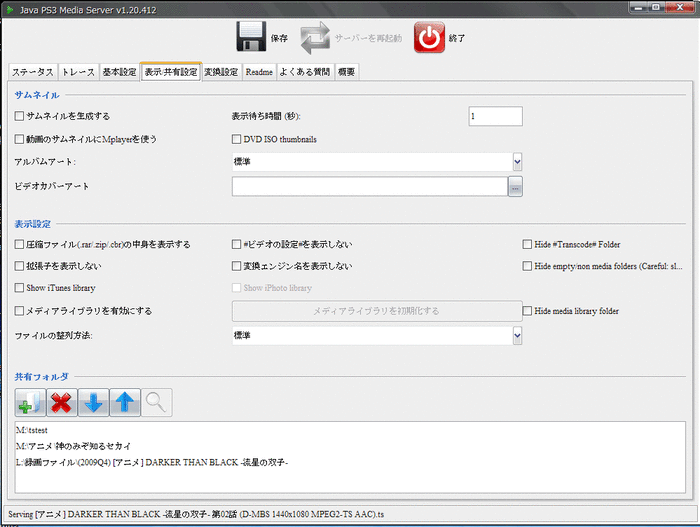
Task: Click the magnifying glass scan icon
Action: click(x=156, y=402)
